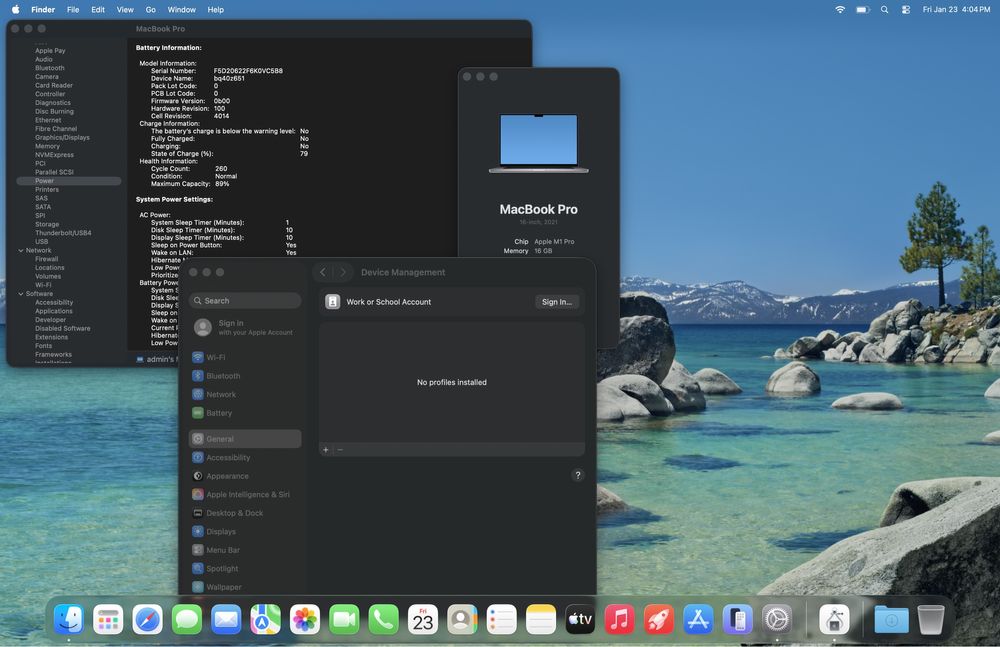1000x647 pixels.
Task: Select Wi-Fi in System Settings sidebar
Action: [246, 357]
